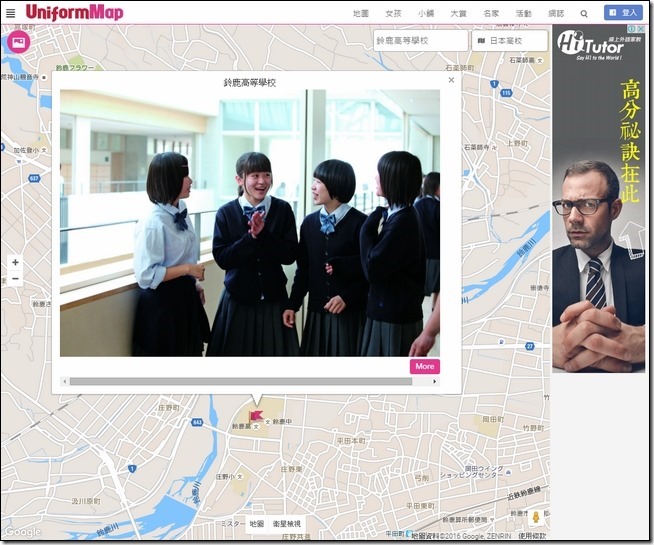Open the hamburger menu icon
Screen dimensions: 654x545
[x=11, y=13]
